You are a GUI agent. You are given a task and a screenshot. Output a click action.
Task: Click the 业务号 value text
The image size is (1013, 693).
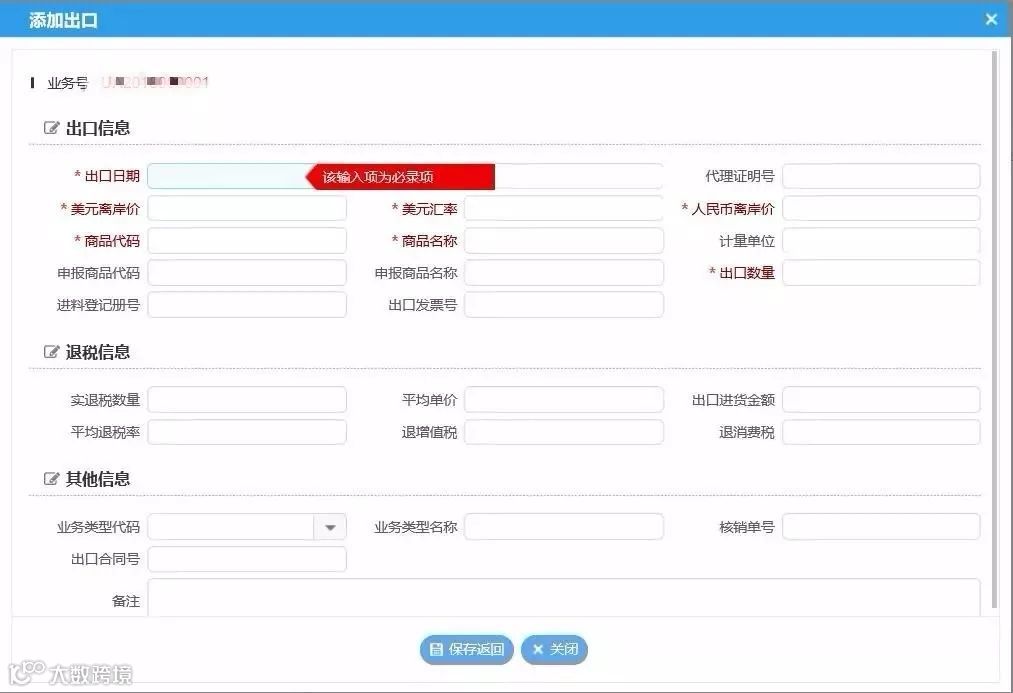pyautogui.click(x=155, y=82)
